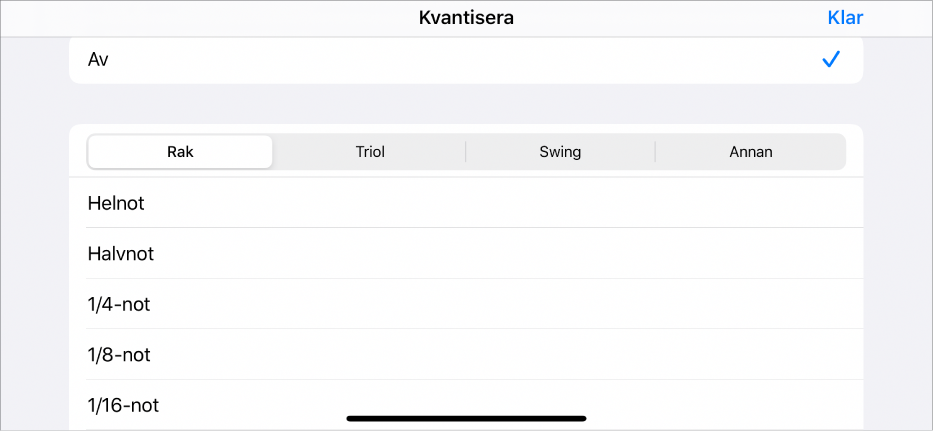Open the Triol tab

click(370, 152)
